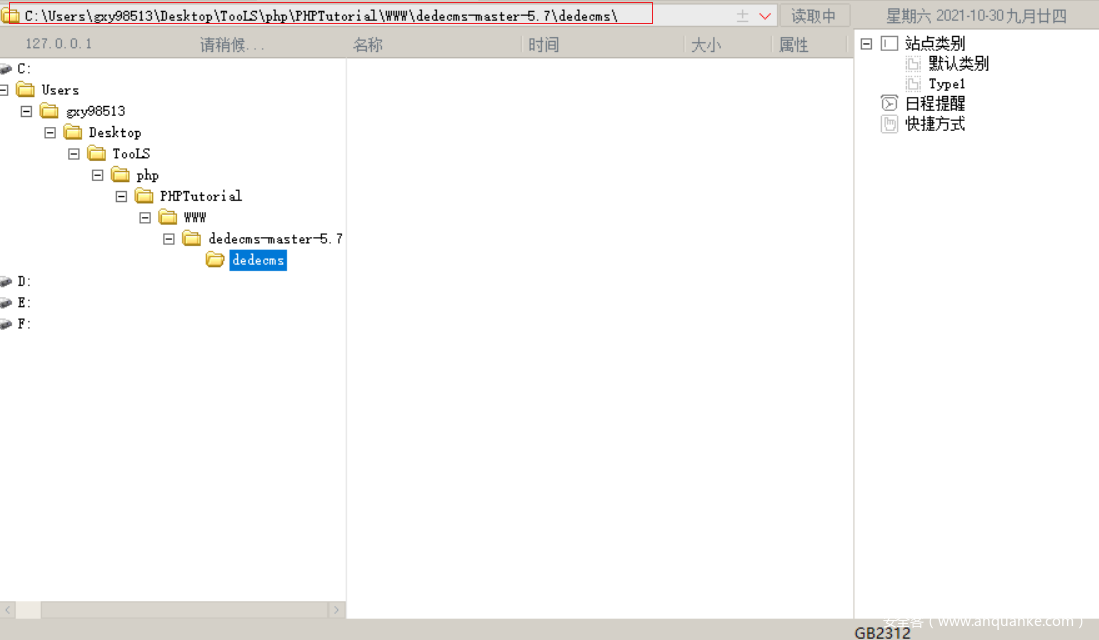The image size is (1099, 640).
Task: Sort files by 名称 column header
Action: click(x=368, y=45)
